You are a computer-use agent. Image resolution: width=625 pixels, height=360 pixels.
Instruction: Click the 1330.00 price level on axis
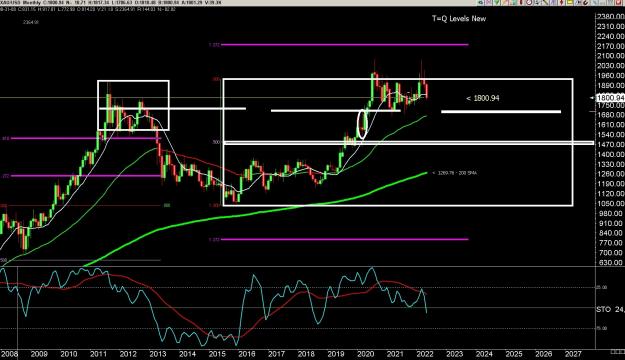[610, 164]
